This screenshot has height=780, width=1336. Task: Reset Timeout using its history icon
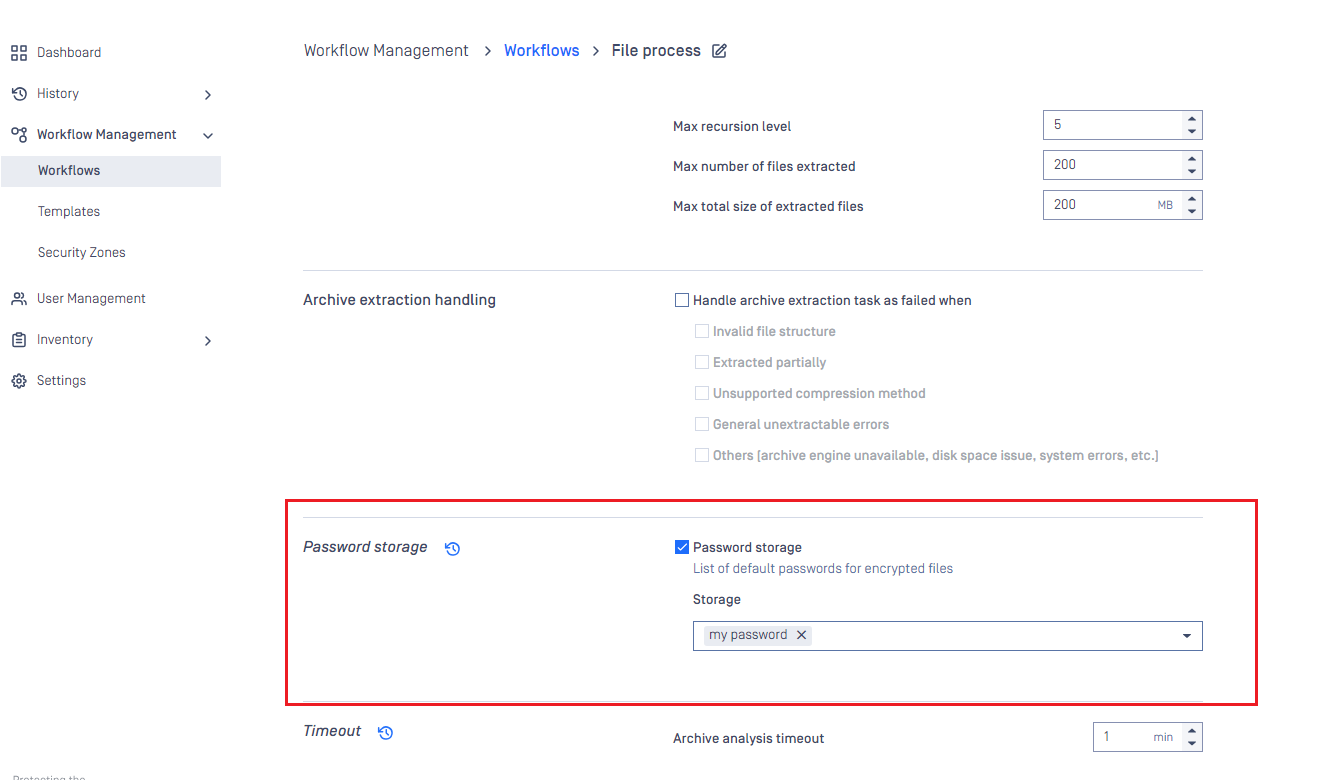[x=386, y=732]
